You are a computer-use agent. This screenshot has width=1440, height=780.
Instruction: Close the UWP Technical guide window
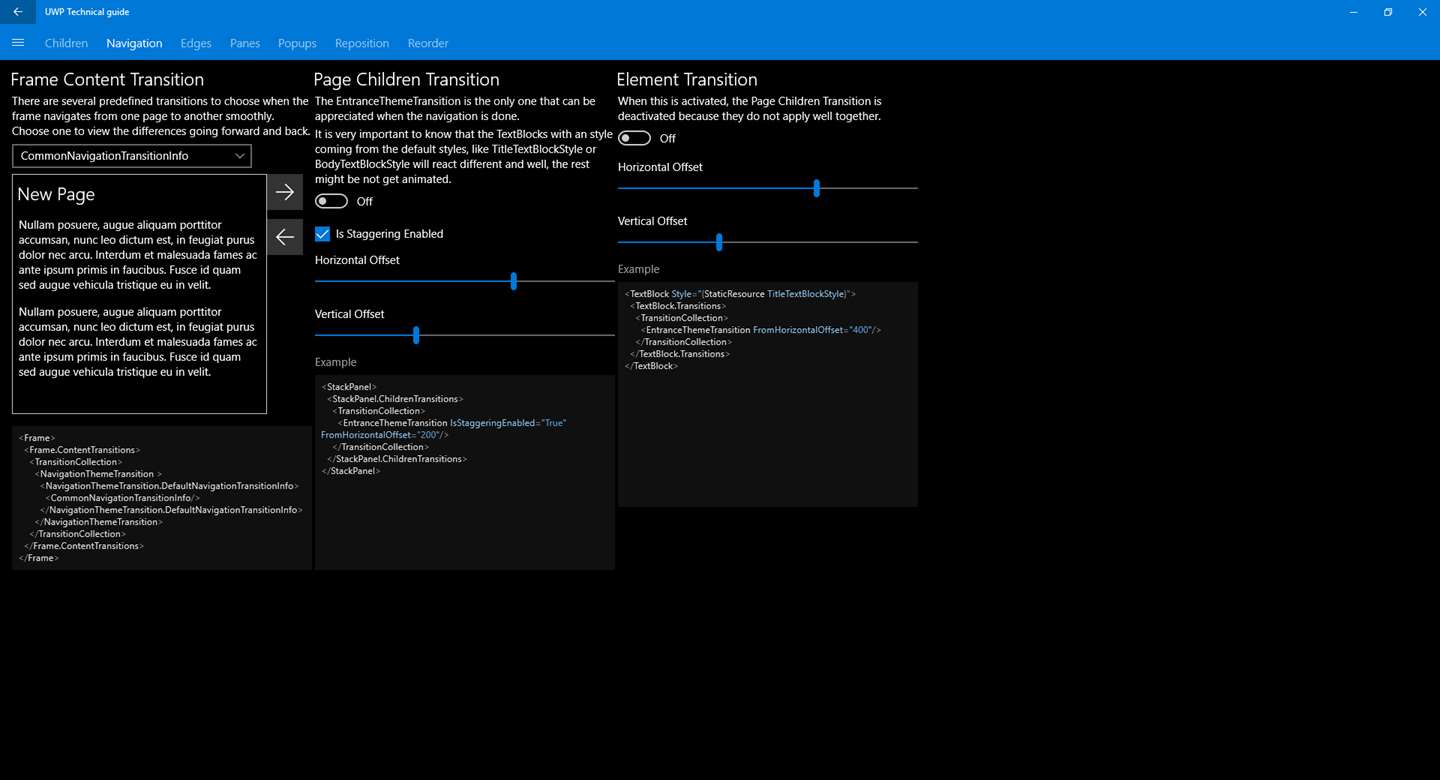point(1422,12)
